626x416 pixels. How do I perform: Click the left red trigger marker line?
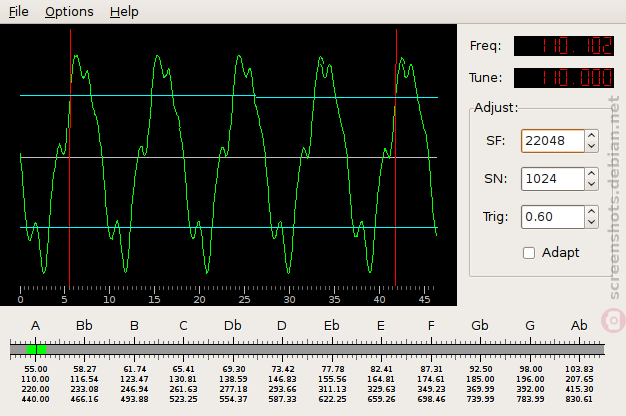pos(70,158)
